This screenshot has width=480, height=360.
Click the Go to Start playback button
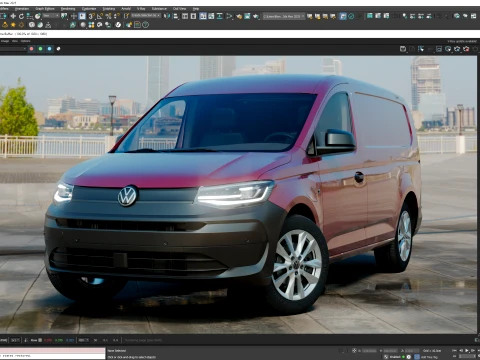454,350
